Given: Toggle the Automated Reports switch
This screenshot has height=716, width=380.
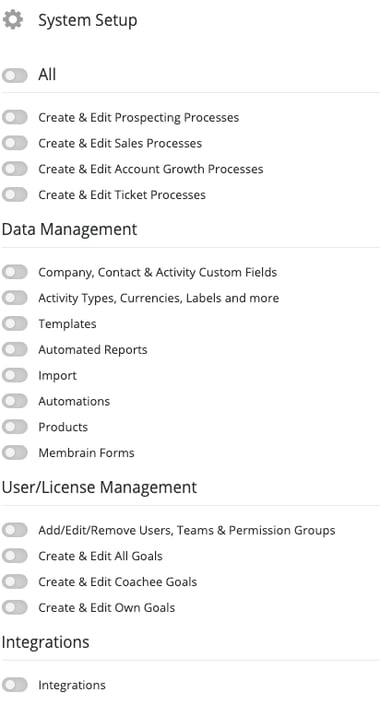Looking at the screenshot, I should click(15, 350).
